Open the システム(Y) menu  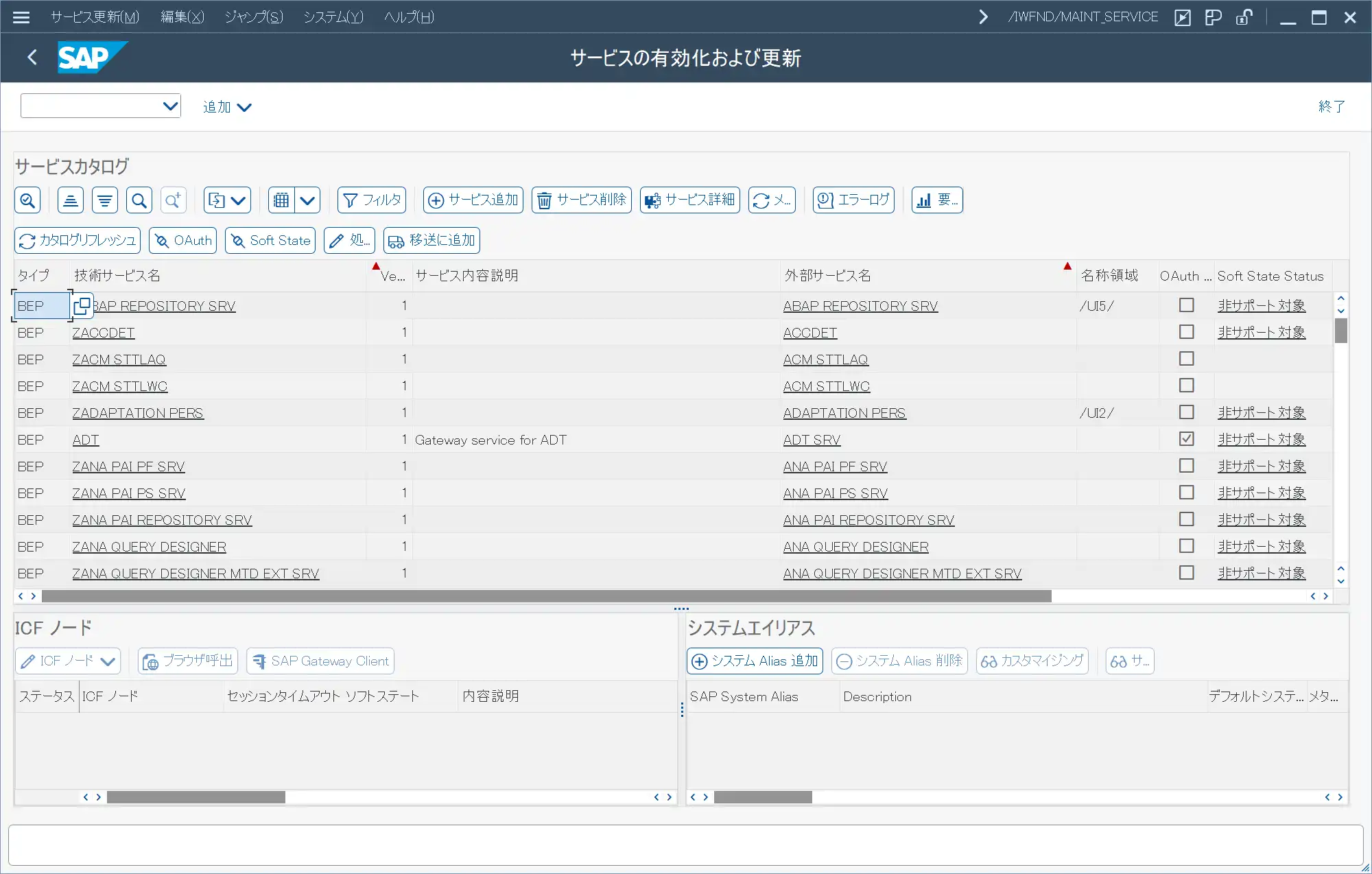coord(333,16)
